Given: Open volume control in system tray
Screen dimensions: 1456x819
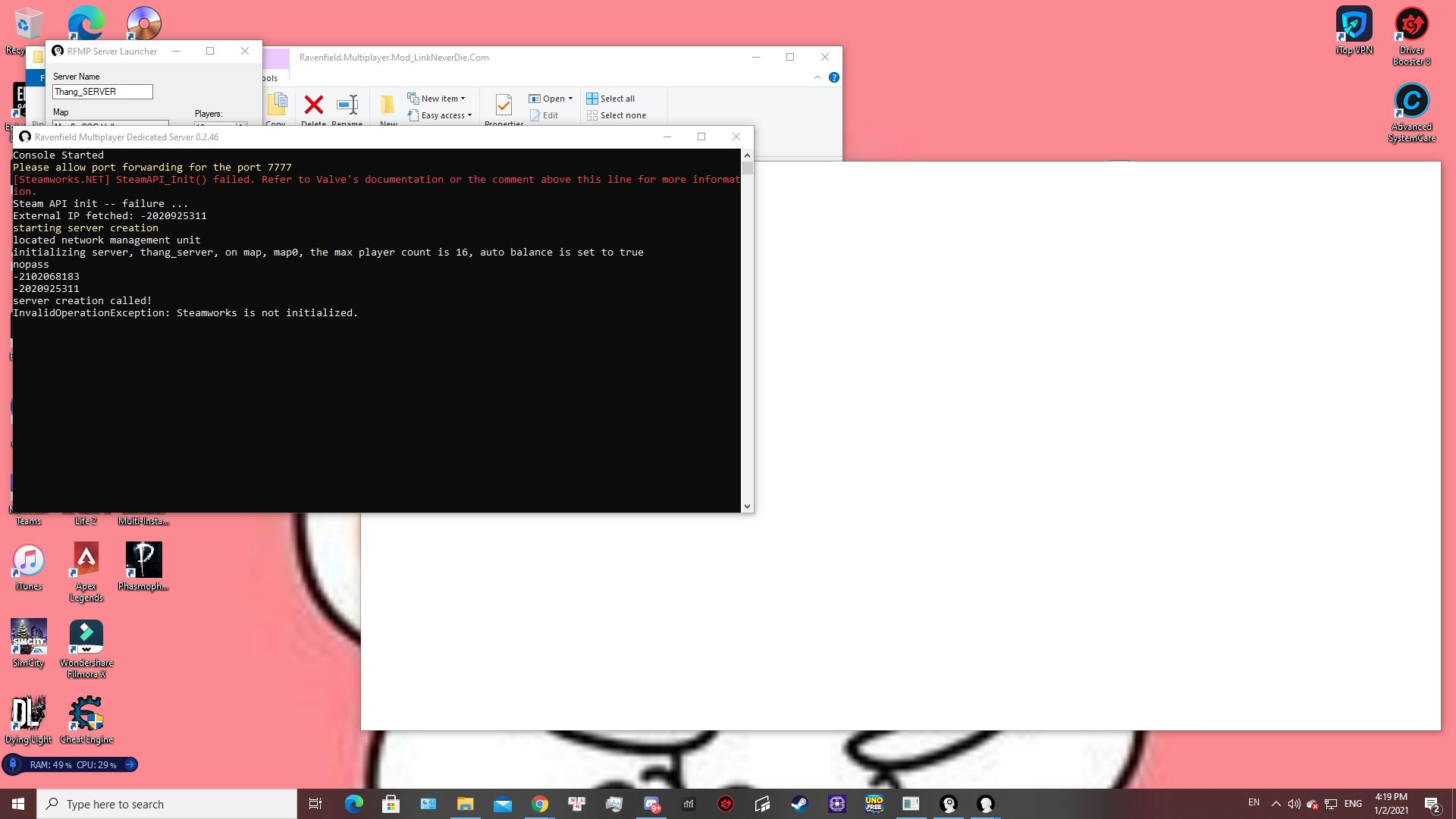Looking at the screenshot, I should [1294, 804].
